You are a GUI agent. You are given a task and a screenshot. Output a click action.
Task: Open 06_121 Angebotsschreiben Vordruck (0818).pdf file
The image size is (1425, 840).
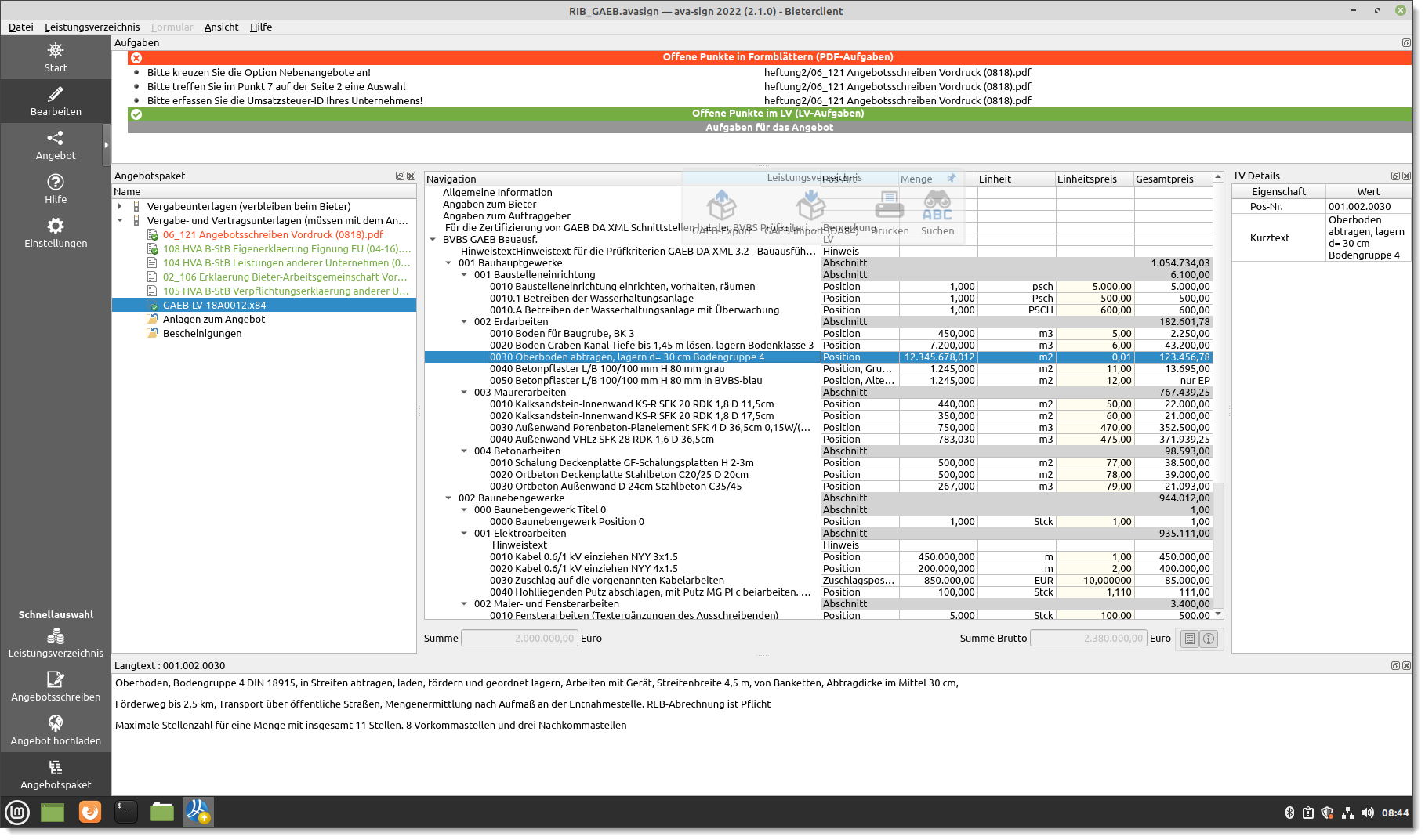pos(273,235)
